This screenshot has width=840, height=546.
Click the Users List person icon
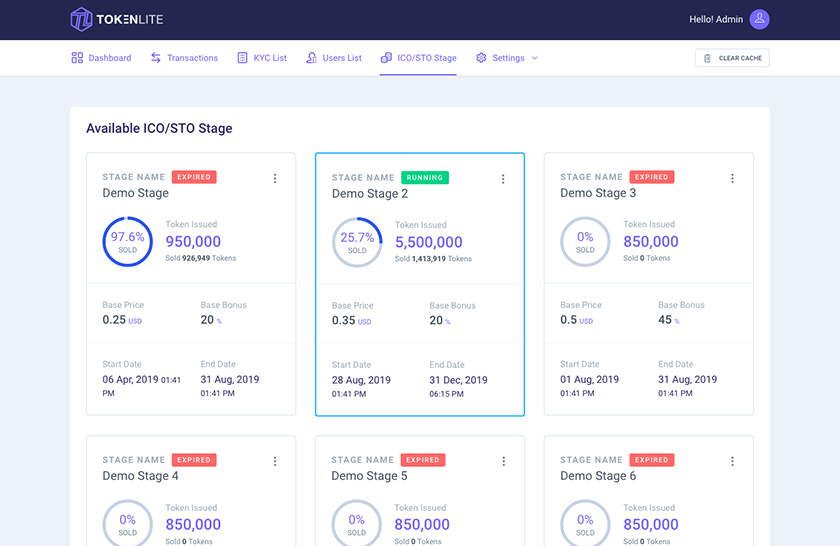(x=312, y=58)
